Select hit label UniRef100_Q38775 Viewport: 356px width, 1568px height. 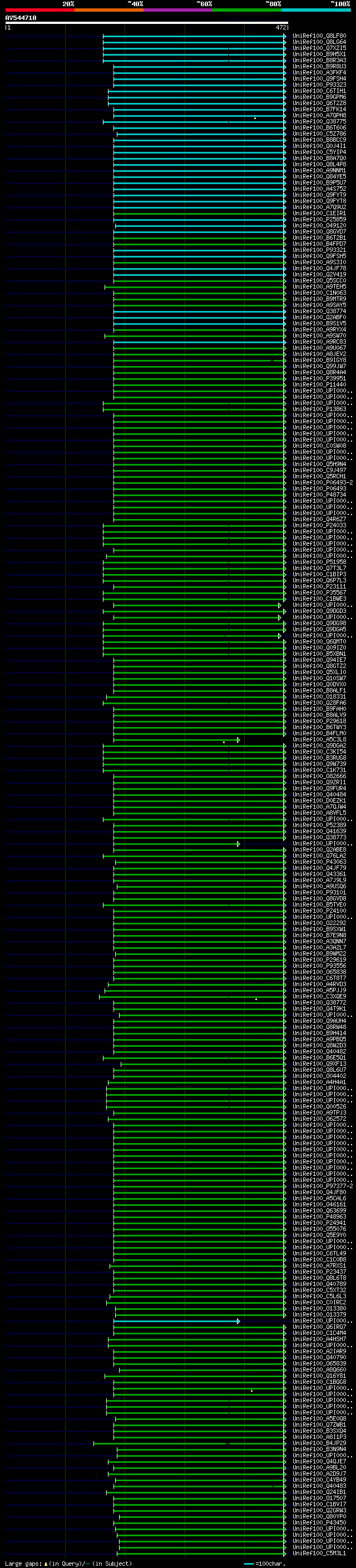(x=319, y=121)
